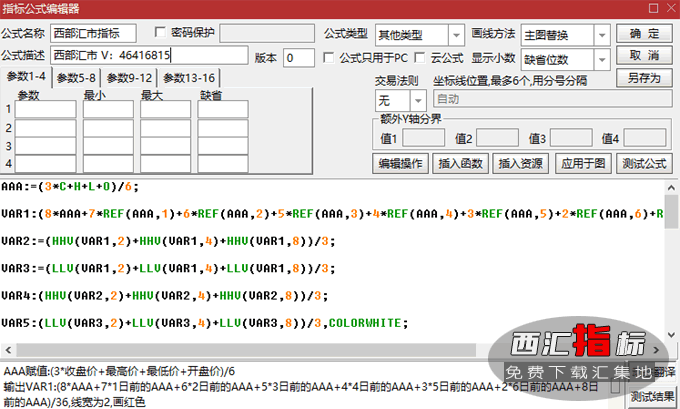
Task: Switch to the 参数5-8 tab
Action: click(76, 78)
